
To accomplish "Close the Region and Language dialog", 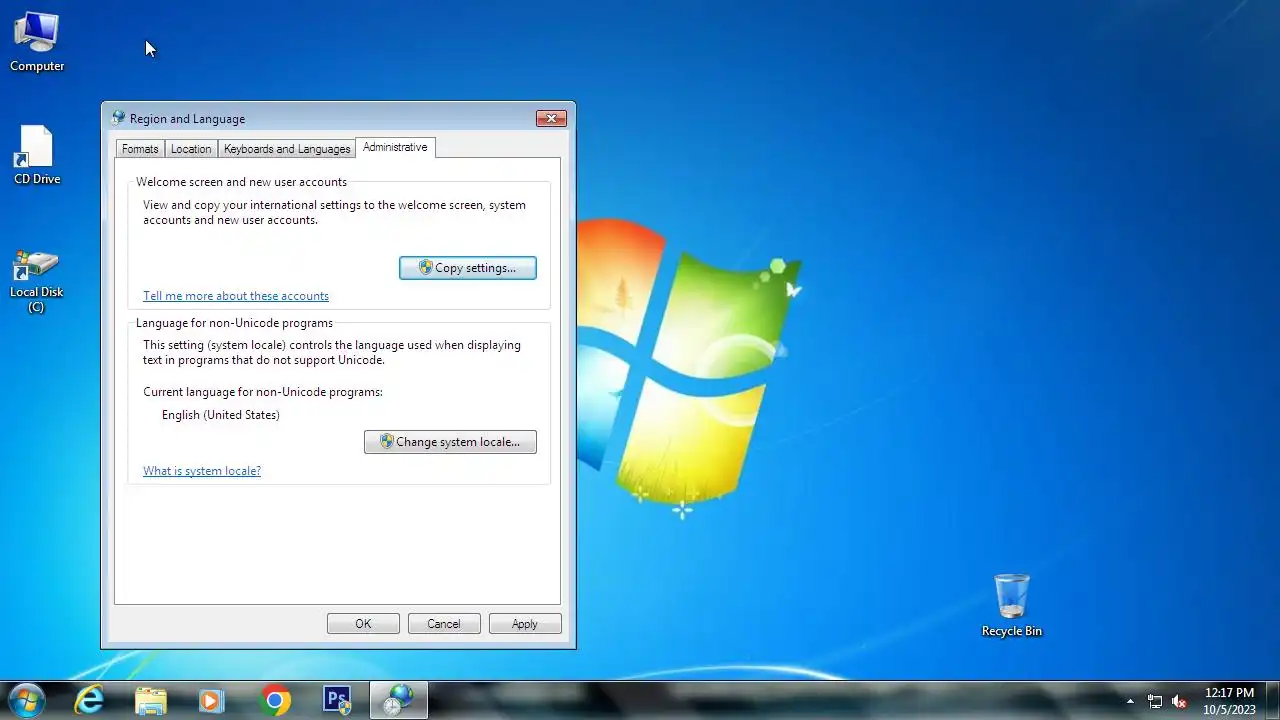I will coord(551,118).
